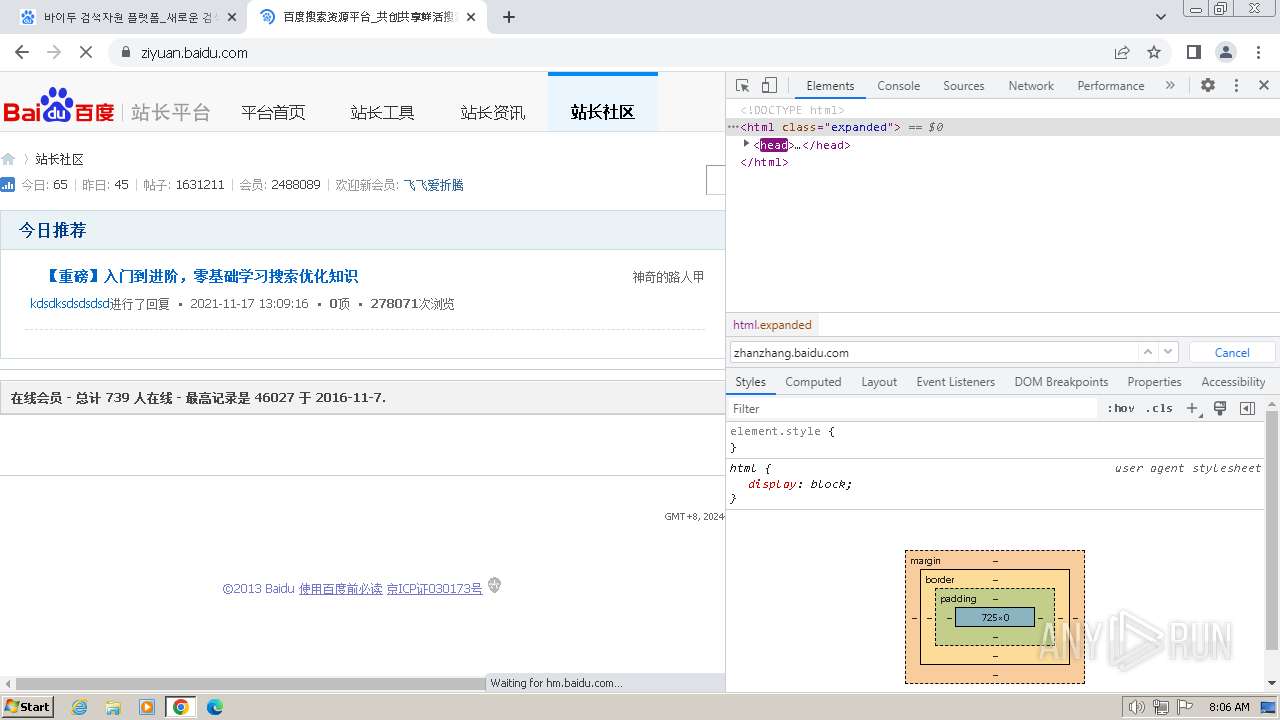
Task: Show more DevTools tabs chevron
Action: point(1170,86)
